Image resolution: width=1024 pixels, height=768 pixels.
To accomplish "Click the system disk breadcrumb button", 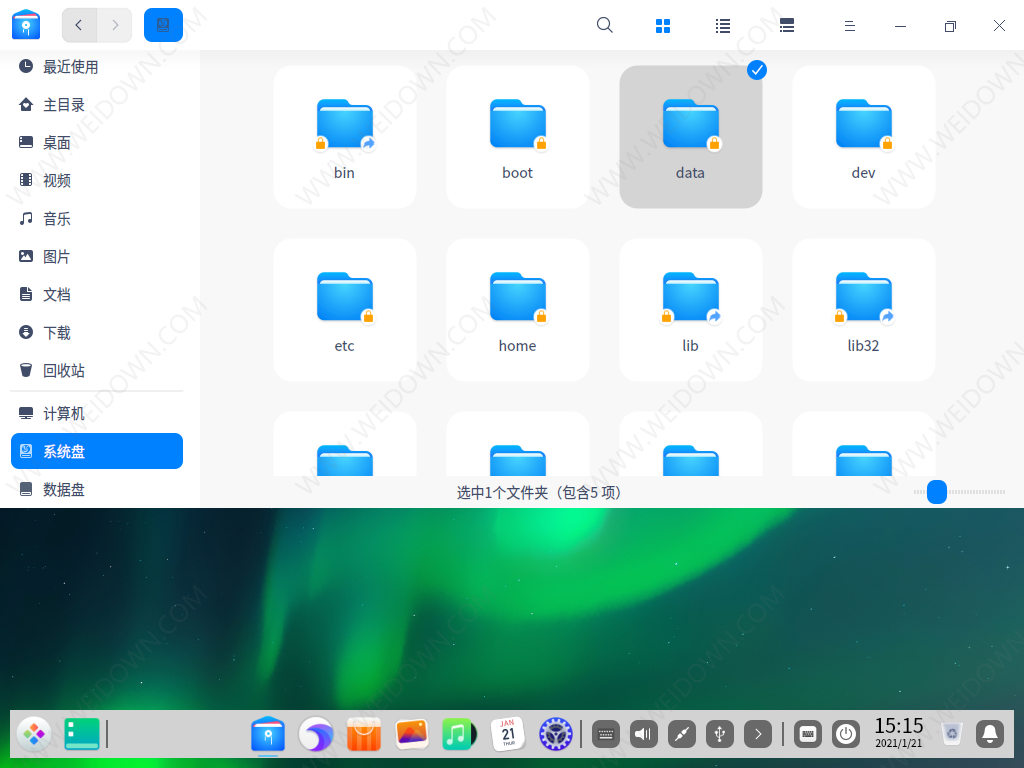I will coord(163,25).
